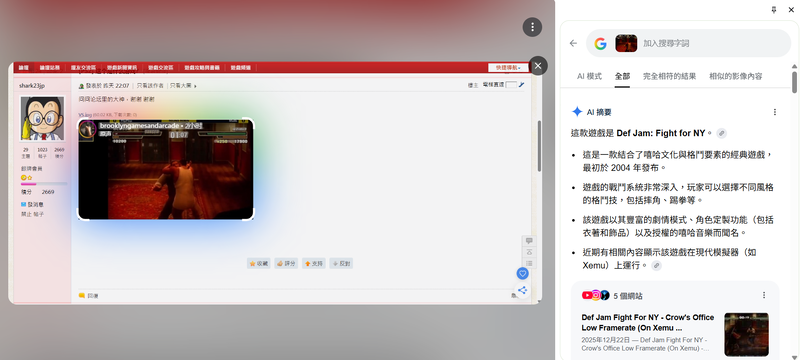Open the first 論壇 tab in the red nav

tap(23, 67)
